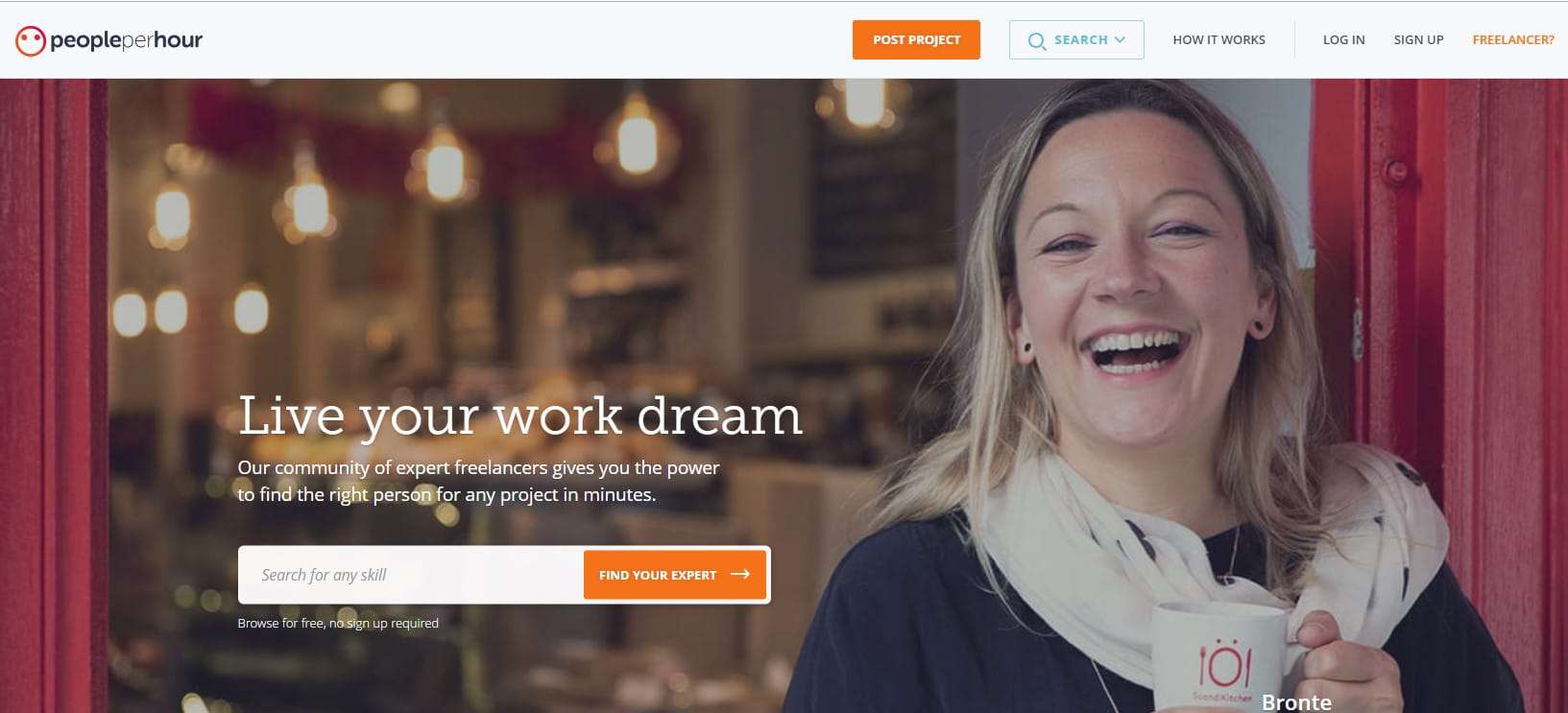Click the "Browse for free, no sign up required" note
Image resolution: width=1568 pixels, height=713 pixels.
coord(338,623)
